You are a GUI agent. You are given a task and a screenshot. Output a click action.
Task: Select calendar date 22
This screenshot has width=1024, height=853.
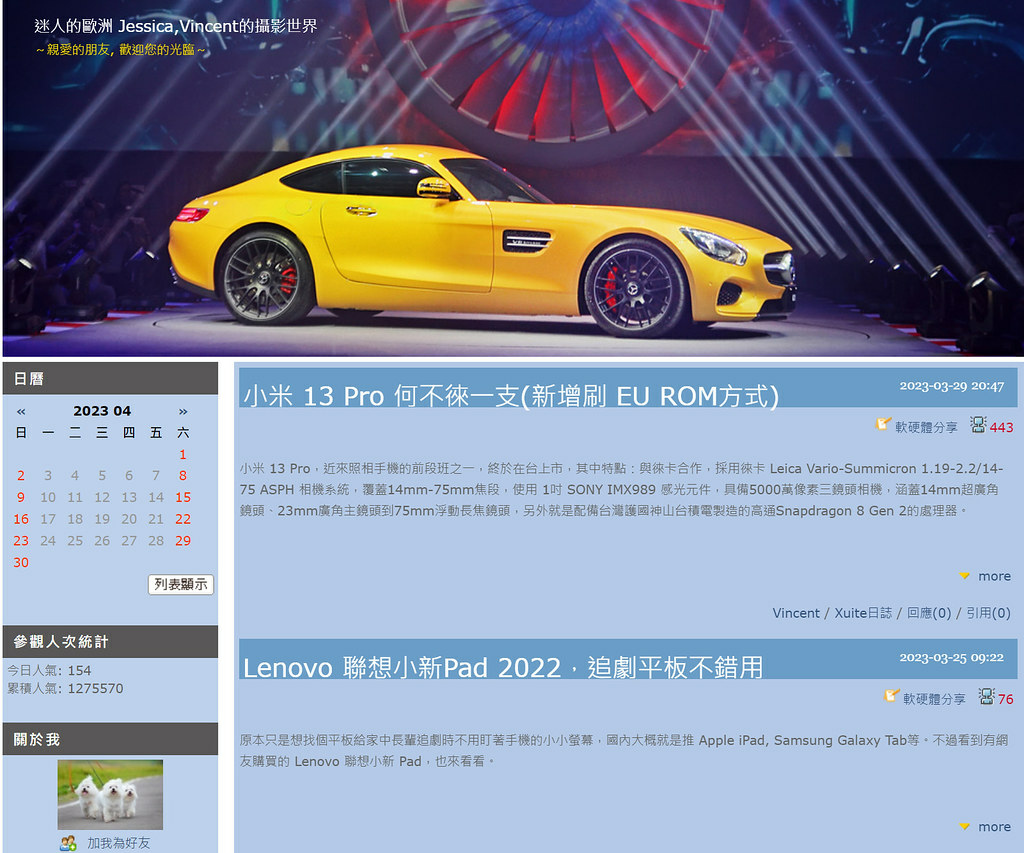tap(183, 519)
